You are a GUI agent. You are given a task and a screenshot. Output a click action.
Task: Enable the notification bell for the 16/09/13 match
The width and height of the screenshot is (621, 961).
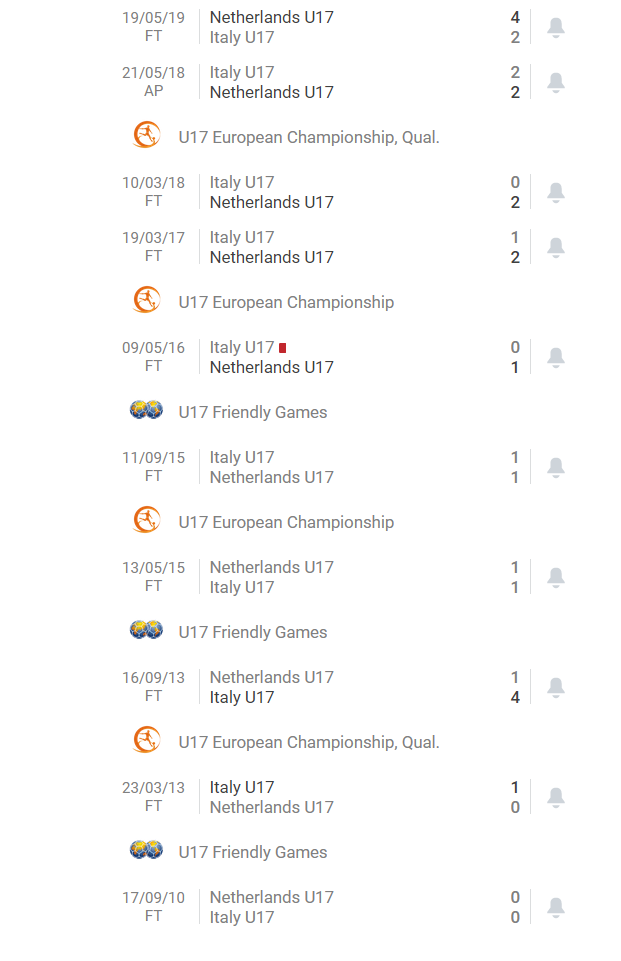pos(556,686)
